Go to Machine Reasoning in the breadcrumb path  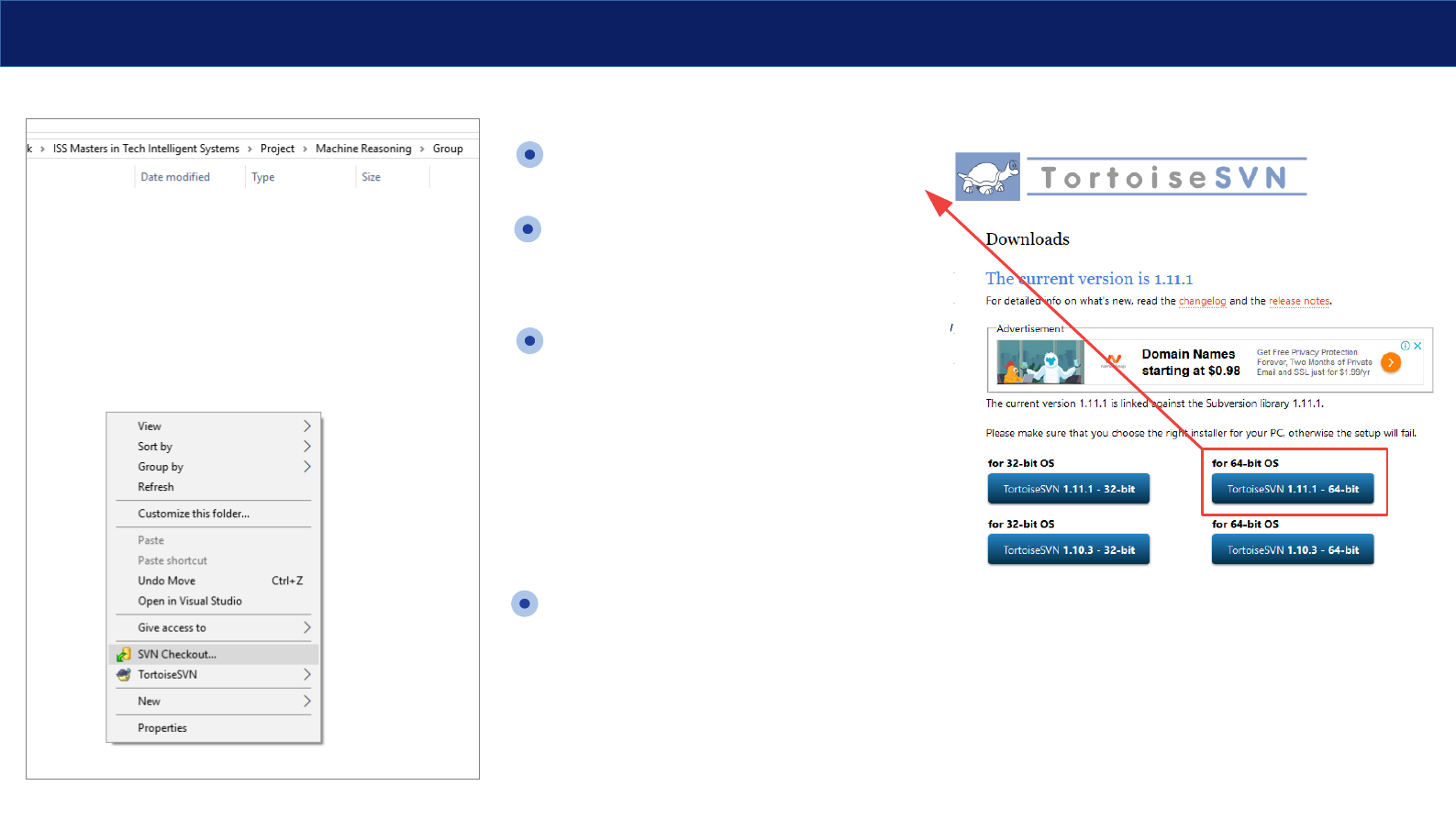[363, 149]
